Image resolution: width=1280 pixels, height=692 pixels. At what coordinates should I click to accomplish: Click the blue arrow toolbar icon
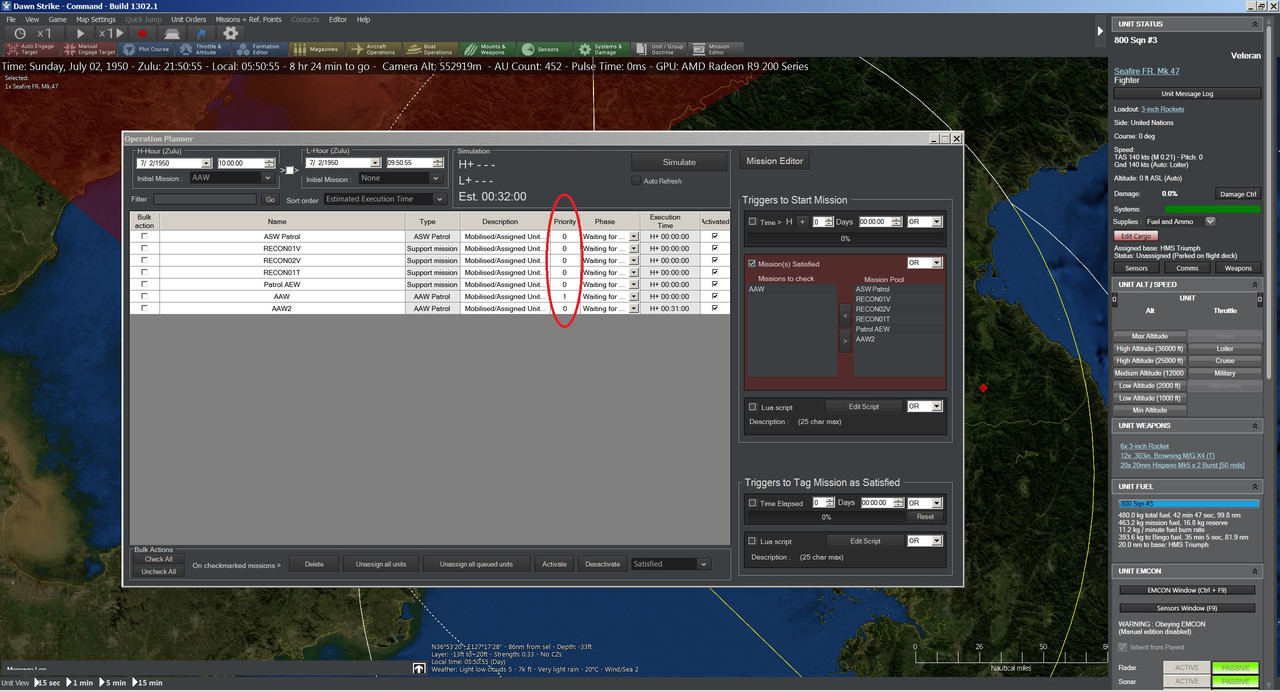(200, 33)
